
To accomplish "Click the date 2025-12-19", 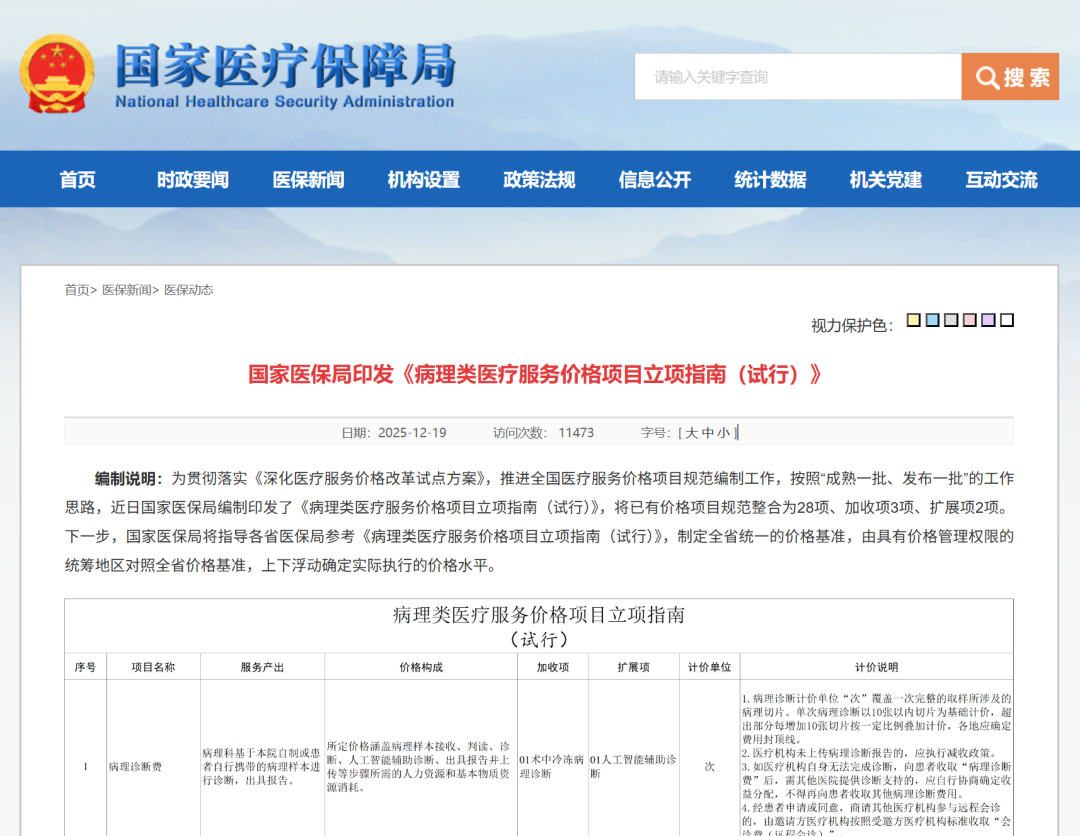I will (412, 432).
